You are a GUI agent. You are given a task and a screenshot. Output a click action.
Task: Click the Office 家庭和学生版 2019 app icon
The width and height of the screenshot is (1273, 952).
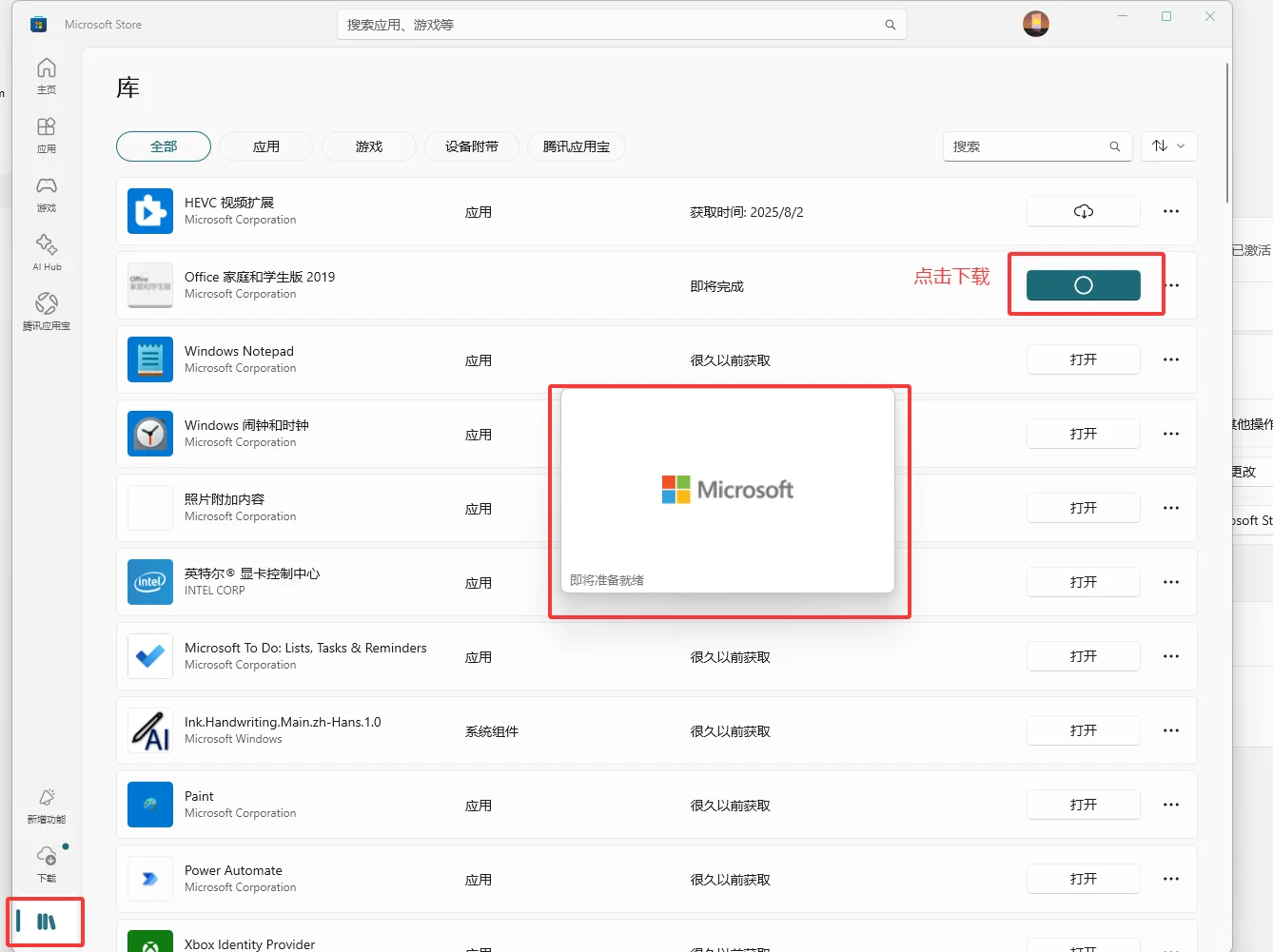150,285
